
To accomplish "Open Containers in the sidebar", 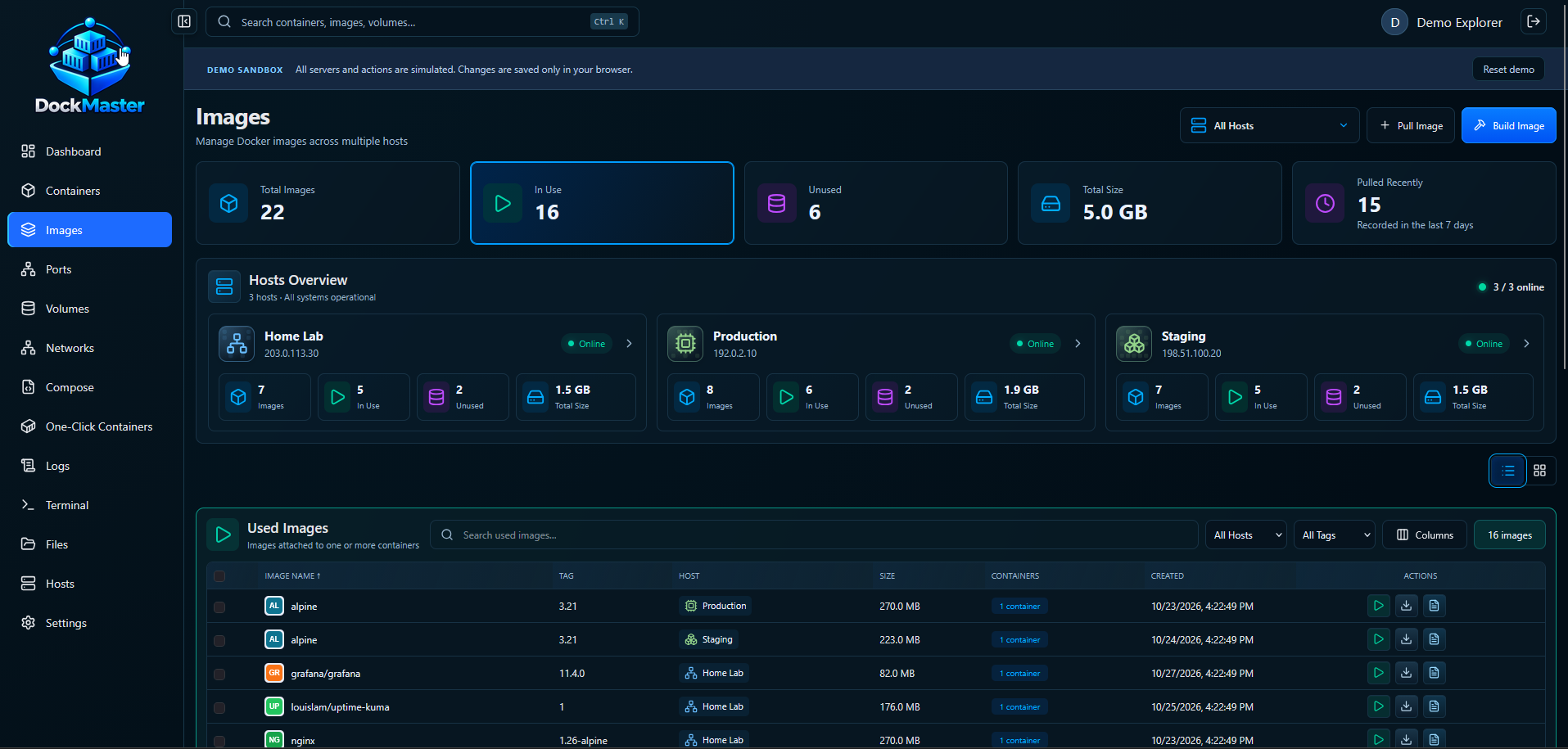I will [x=90, y=191].
